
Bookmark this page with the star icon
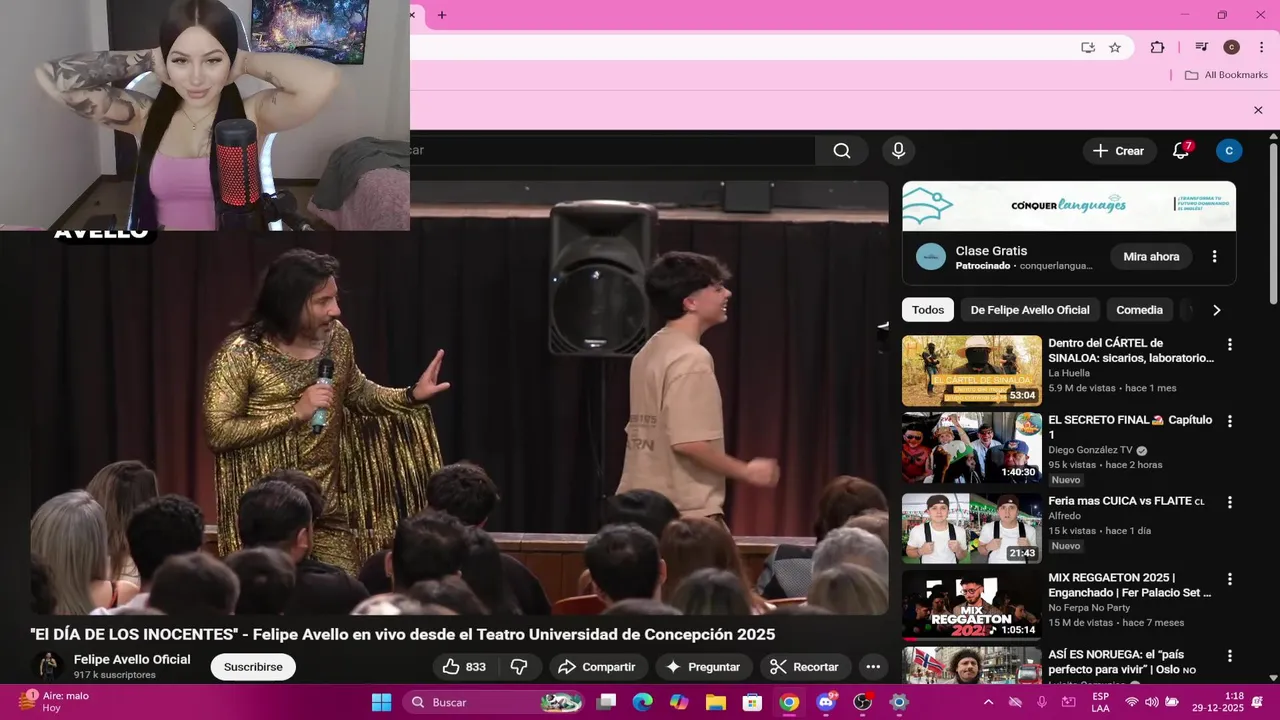tap(1115, 47)
